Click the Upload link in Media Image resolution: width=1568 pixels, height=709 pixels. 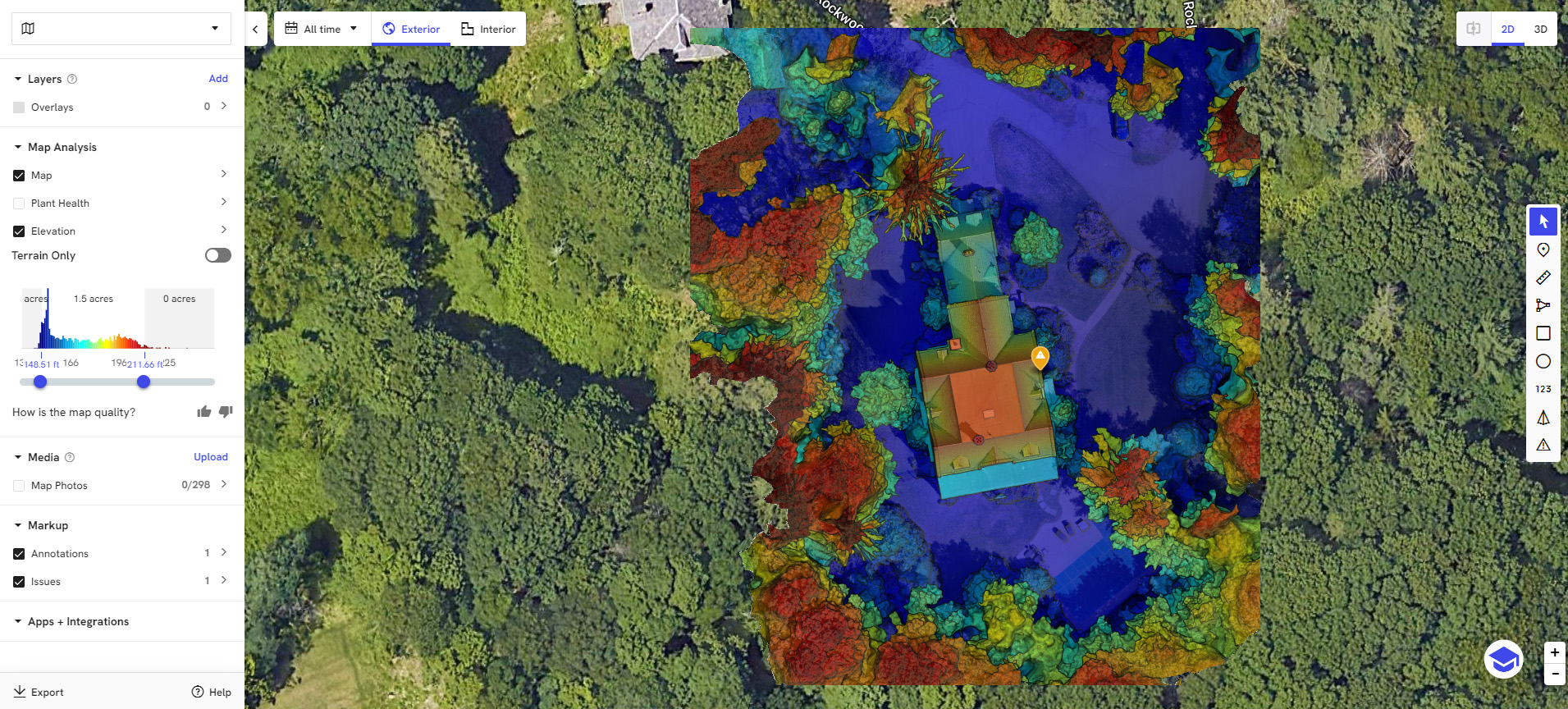pyautogui.click(x=210, y=457)
